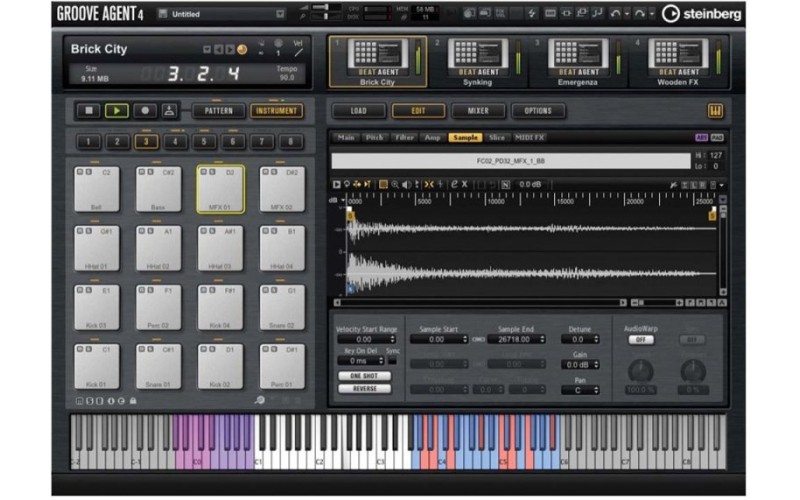Viewport: 800px width, 500px height.
Task: Open the Pan value dropdown
Action: pos(580,389)
